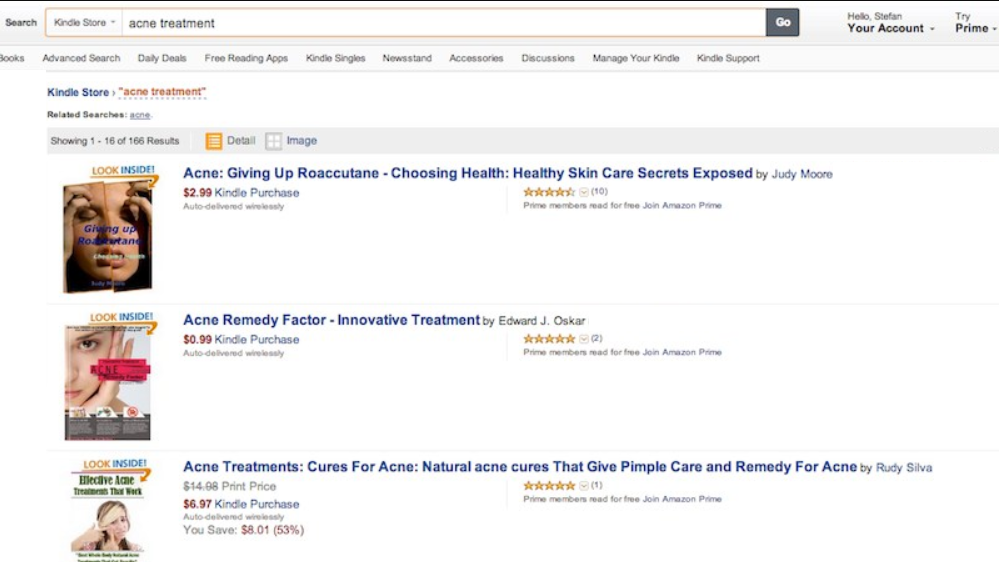
Task: Open Daily Deals tab
Action: (x=162, y=58)
